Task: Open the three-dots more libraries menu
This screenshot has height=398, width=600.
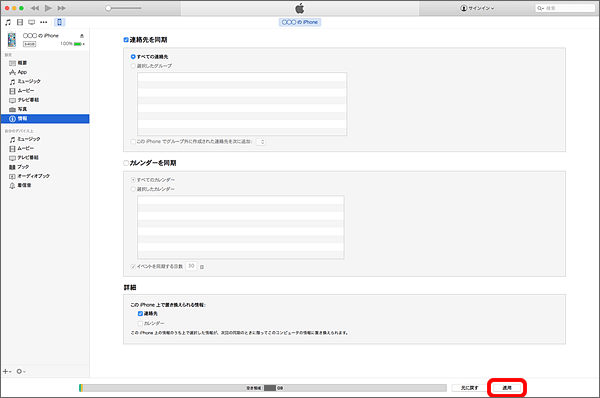Action: coord(44,22)
